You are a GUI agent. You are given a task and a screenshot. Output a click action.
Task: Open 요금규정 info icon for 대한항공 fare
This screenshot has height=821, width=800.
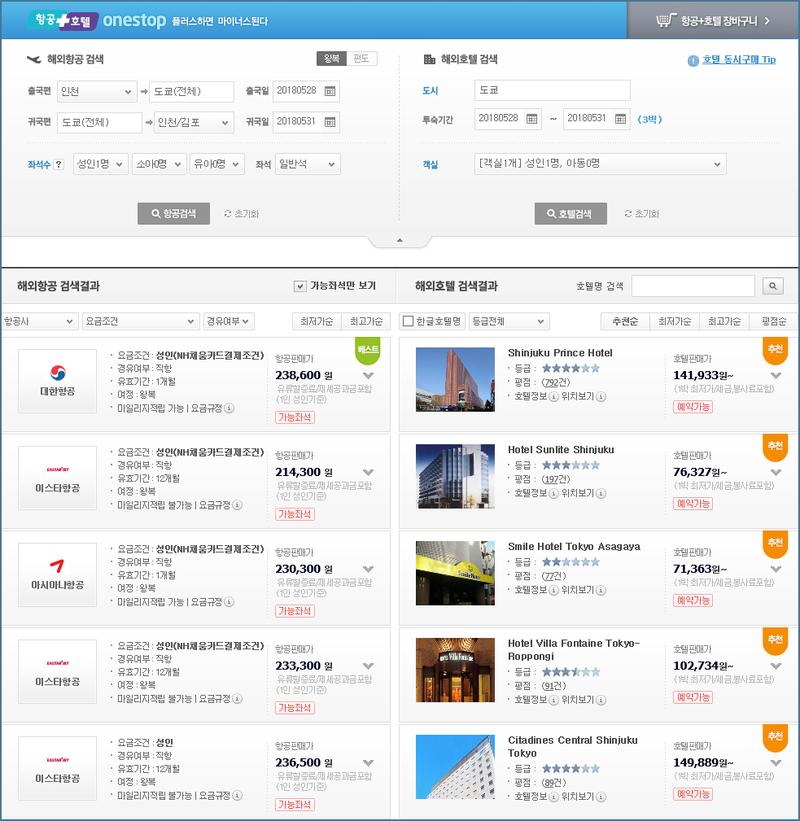pyautogui.click(x=229, y=408)
